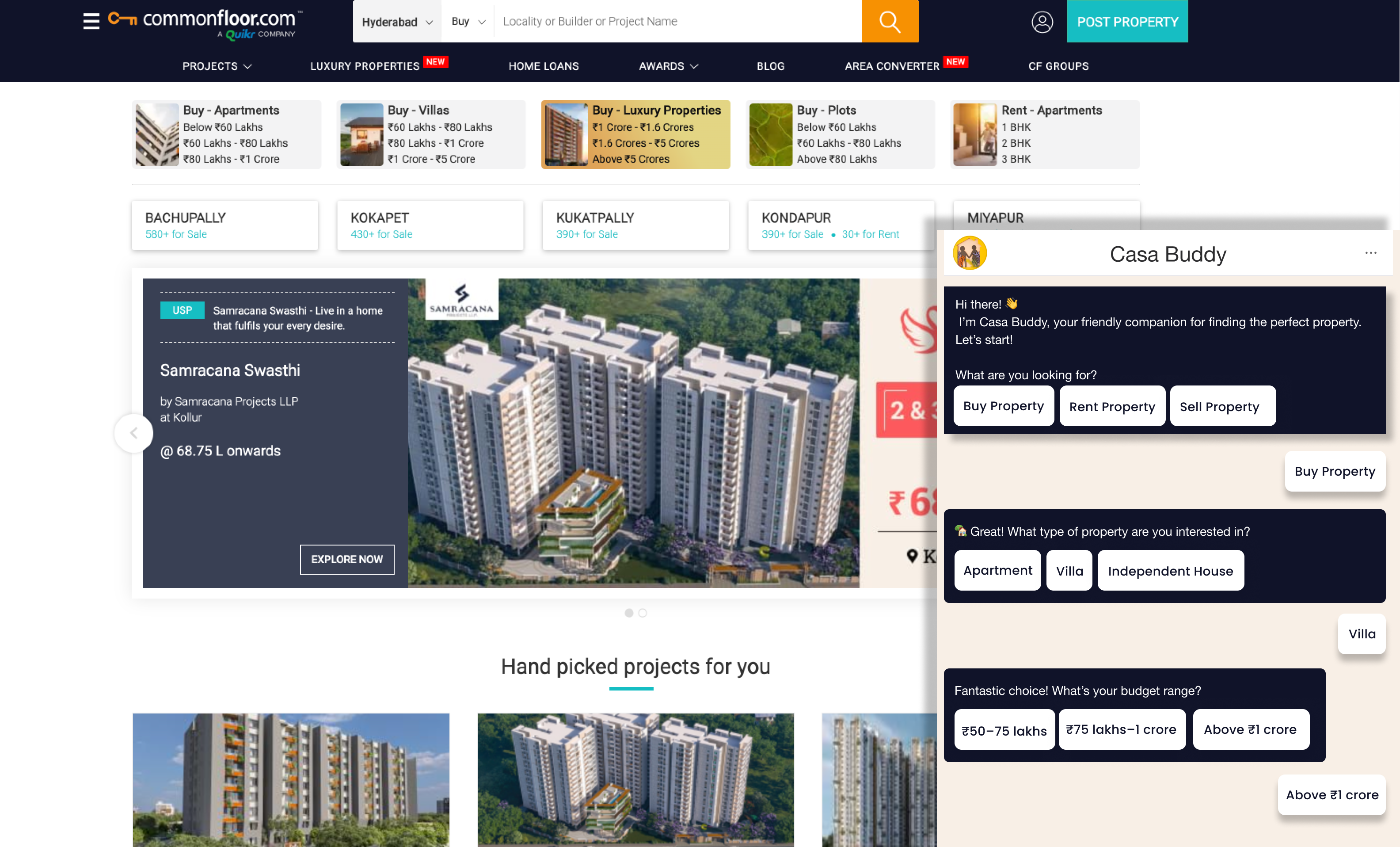Scroll the carousel left arrow control
Viewport: 1400px width, 847px height.
pyautogui.click(x=133, y=433)
